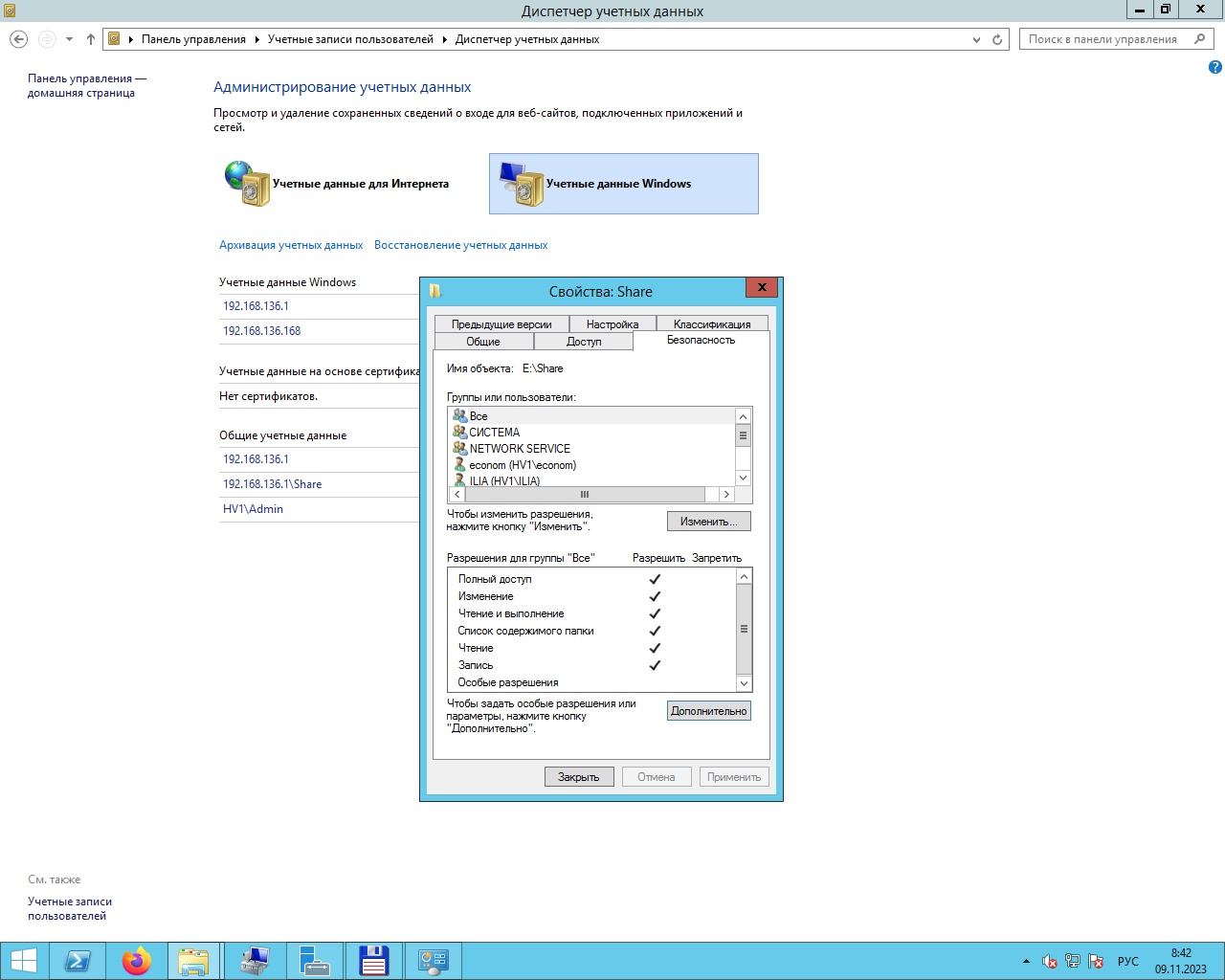Open the 192.168.136.1\Share credential entry
The height and width of the screenshot is (980, 1225).
[272, 484]
